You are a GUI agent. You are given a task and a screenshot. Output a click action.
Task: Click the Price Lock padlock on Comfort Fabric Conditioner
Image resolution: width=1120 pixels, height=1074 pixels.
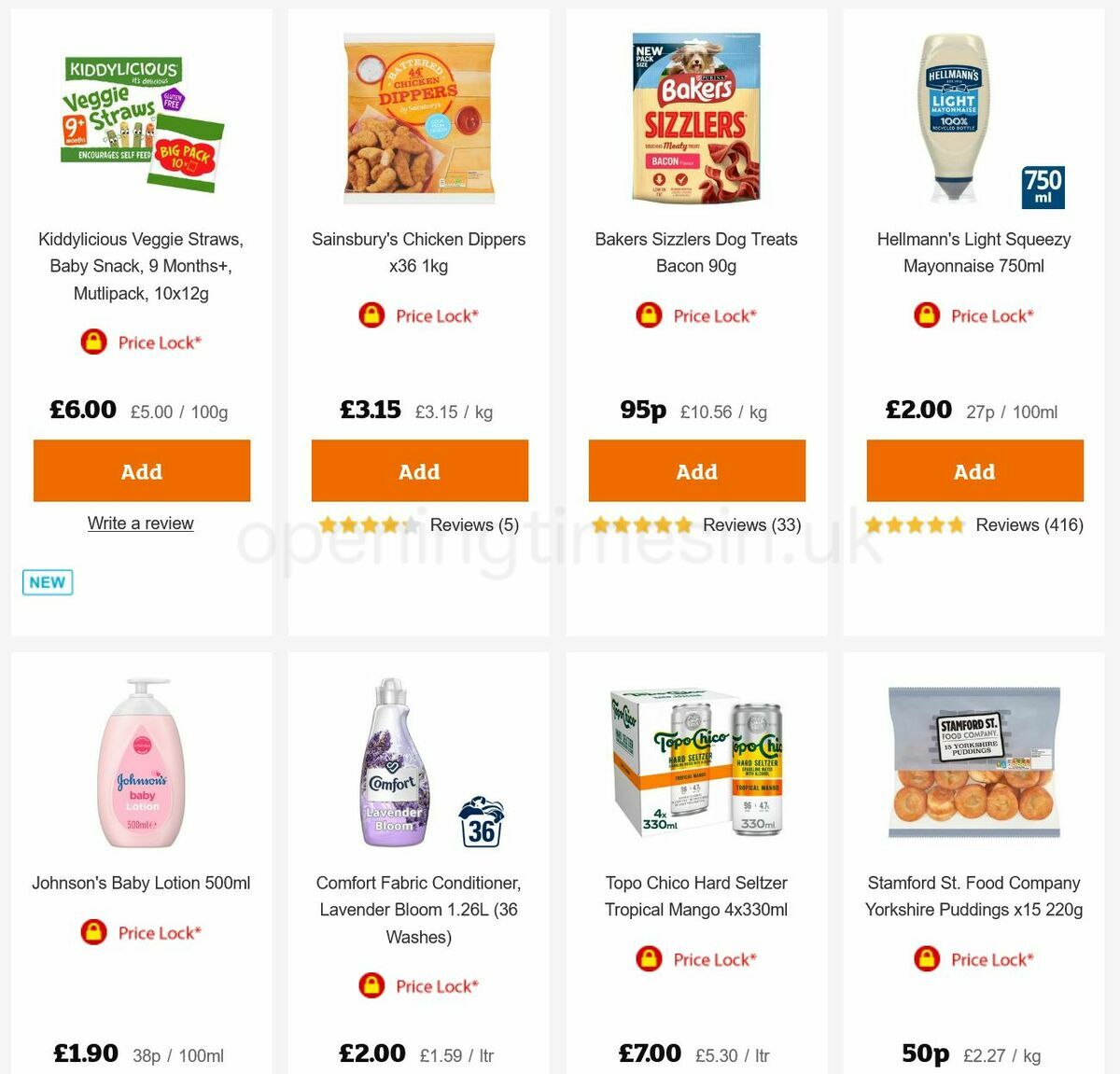(x=370, y=985)
